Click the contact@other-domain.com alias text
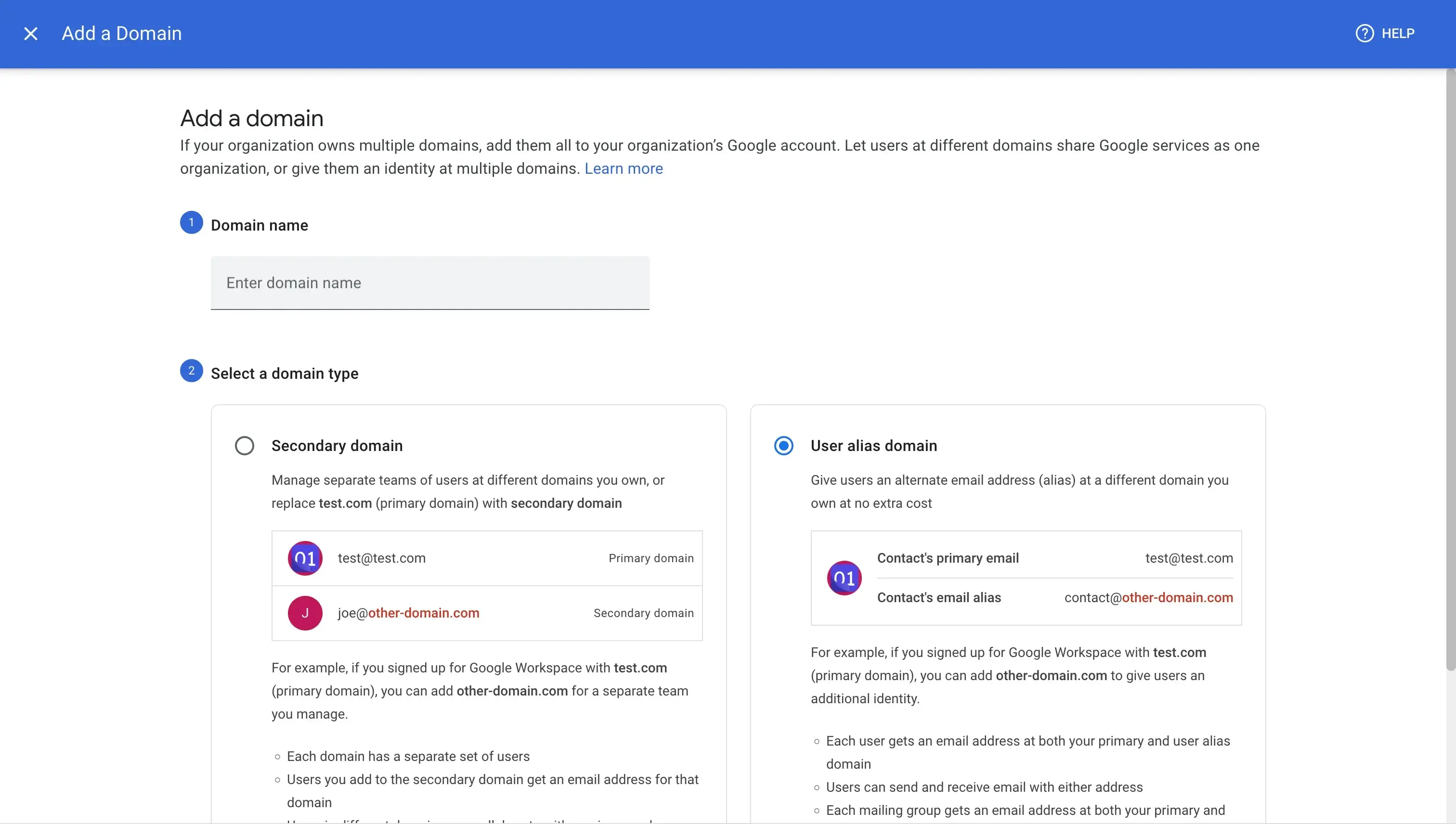 1148,598
